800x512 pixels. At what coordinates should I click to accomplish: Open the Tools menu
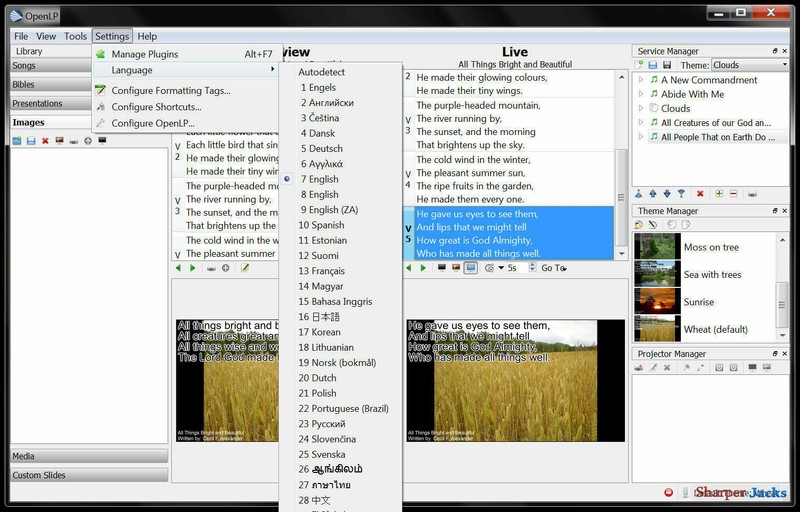[75, 36]
